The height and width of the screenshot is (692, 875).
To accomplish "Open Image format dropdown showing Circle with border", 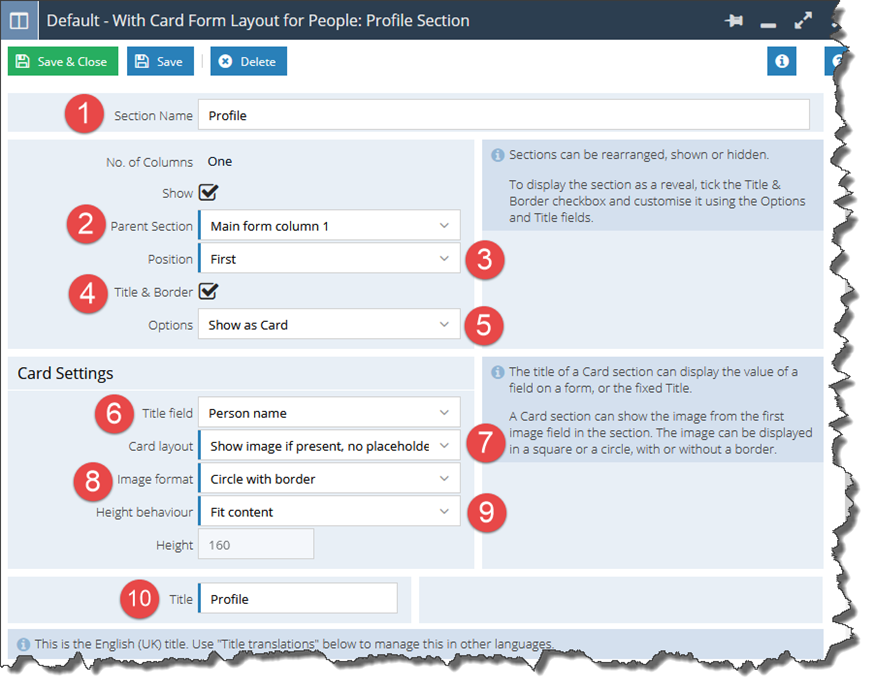I will point(329,478).
